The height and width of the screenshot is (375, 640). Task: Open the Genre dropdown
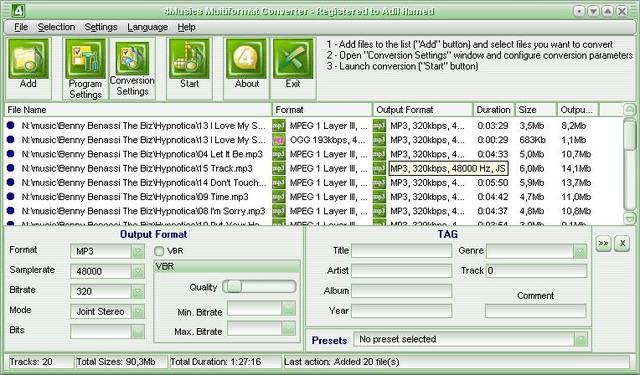(580, 251)
